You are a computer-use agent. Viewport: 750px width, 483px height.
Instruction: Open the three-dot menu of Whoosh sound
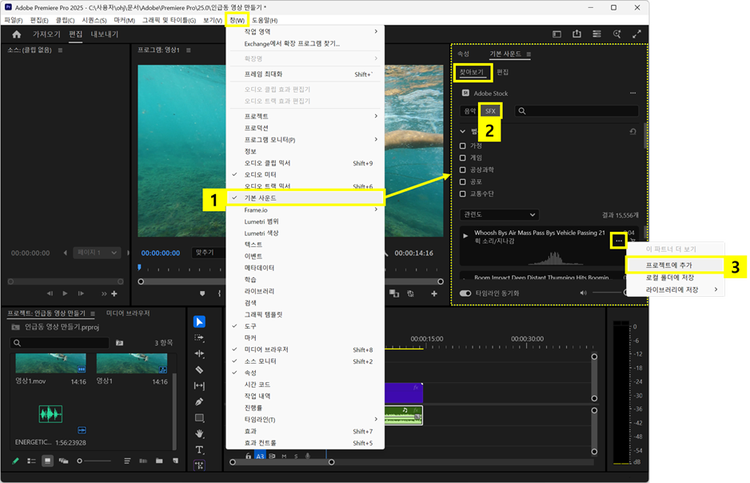pyautogui.click(x=620, y=240)
